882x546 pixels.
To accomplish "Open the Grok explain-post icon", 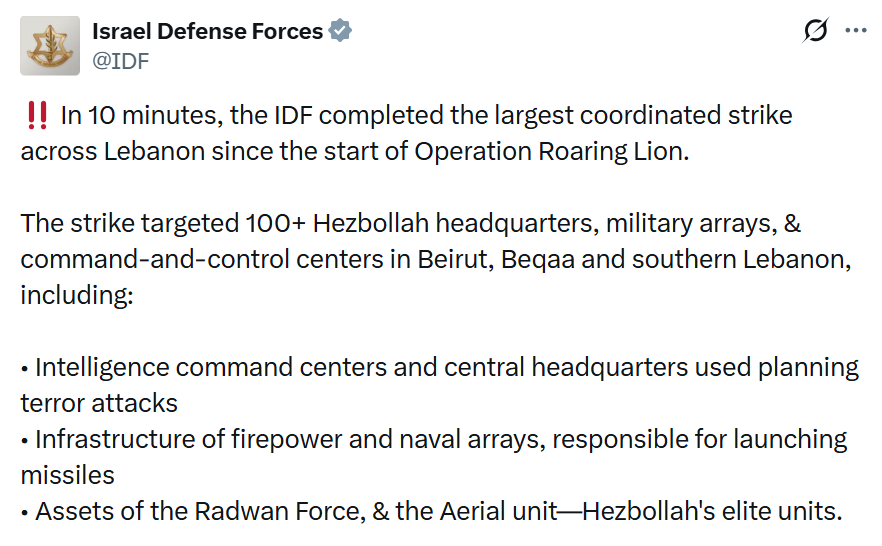I will pyautogui.click(x=816, y=31).
